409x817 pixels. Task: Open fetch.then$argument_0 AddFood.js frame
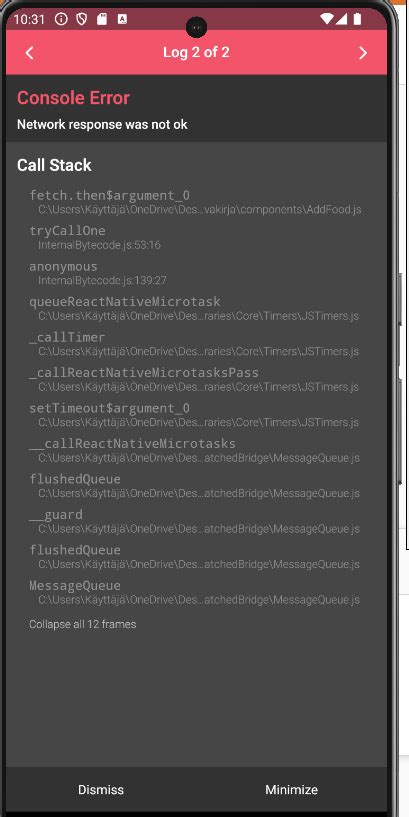(x=195, y=202)
